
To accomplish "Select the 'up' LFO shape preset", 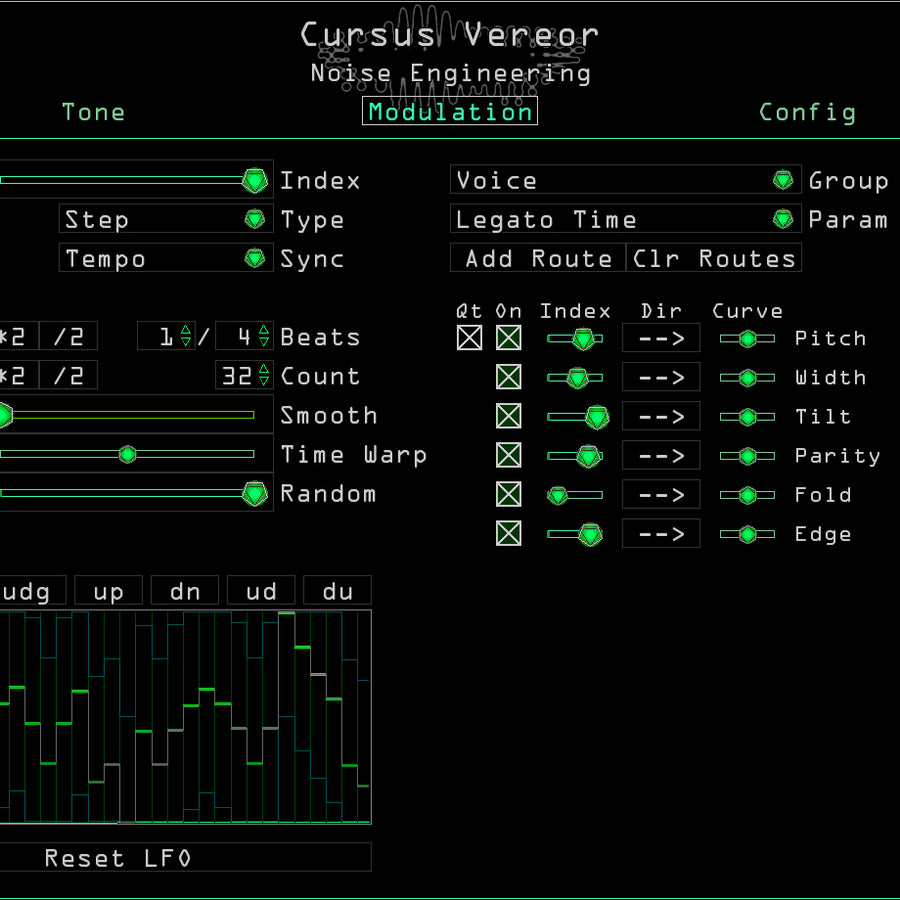I will pos(108,591).
